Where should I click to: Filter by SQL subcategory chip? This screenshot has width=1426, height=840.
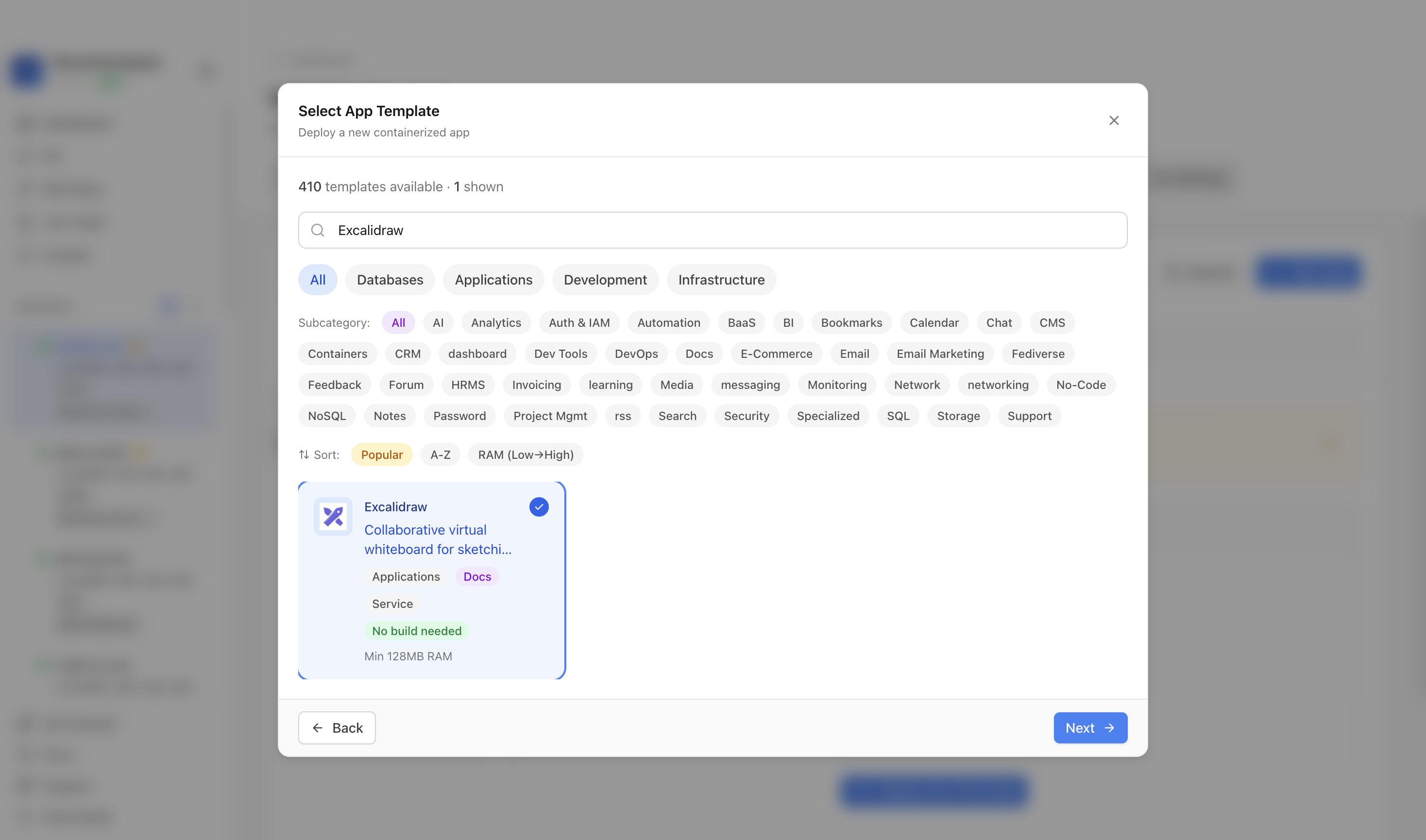[898, 416]
